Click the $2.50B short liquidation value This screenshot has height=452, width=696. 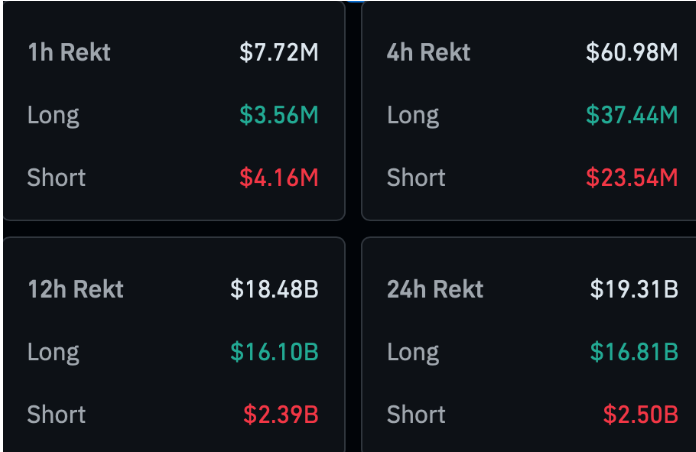pyautogui.click(x=640, y=414)
